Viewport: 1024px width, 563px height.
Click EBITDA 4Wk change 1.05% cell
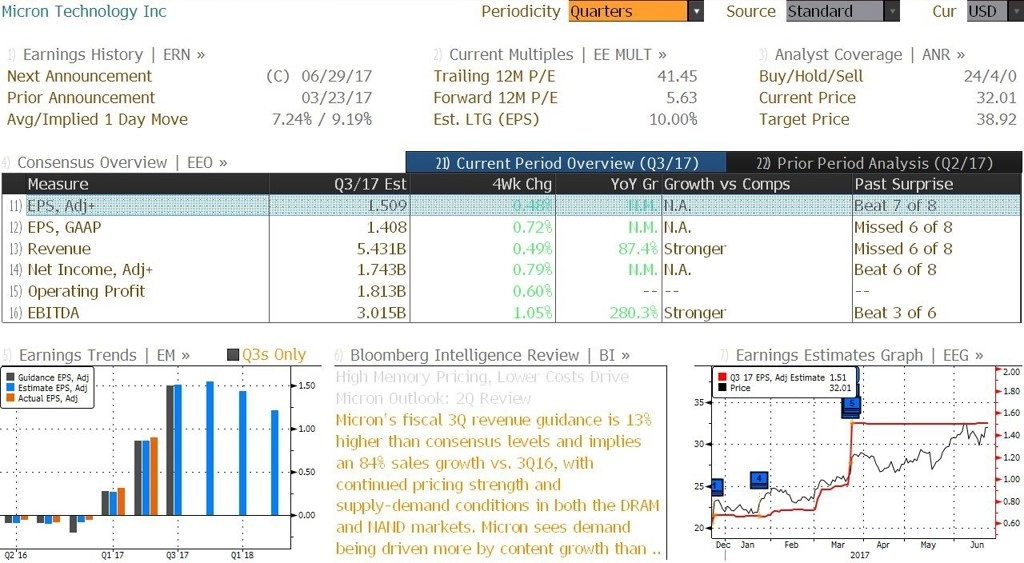click(x=532, y=313)
